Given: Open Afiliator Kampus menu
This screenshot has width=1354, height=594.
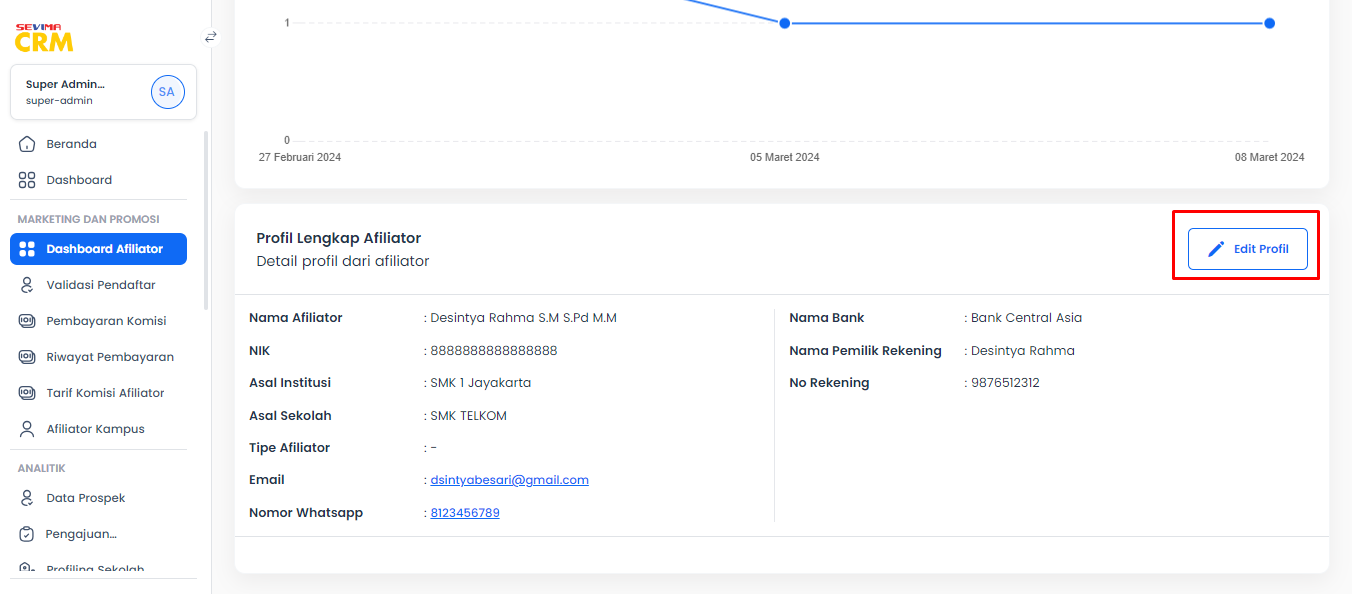Looking at the screenshot, I should [98, 429].
